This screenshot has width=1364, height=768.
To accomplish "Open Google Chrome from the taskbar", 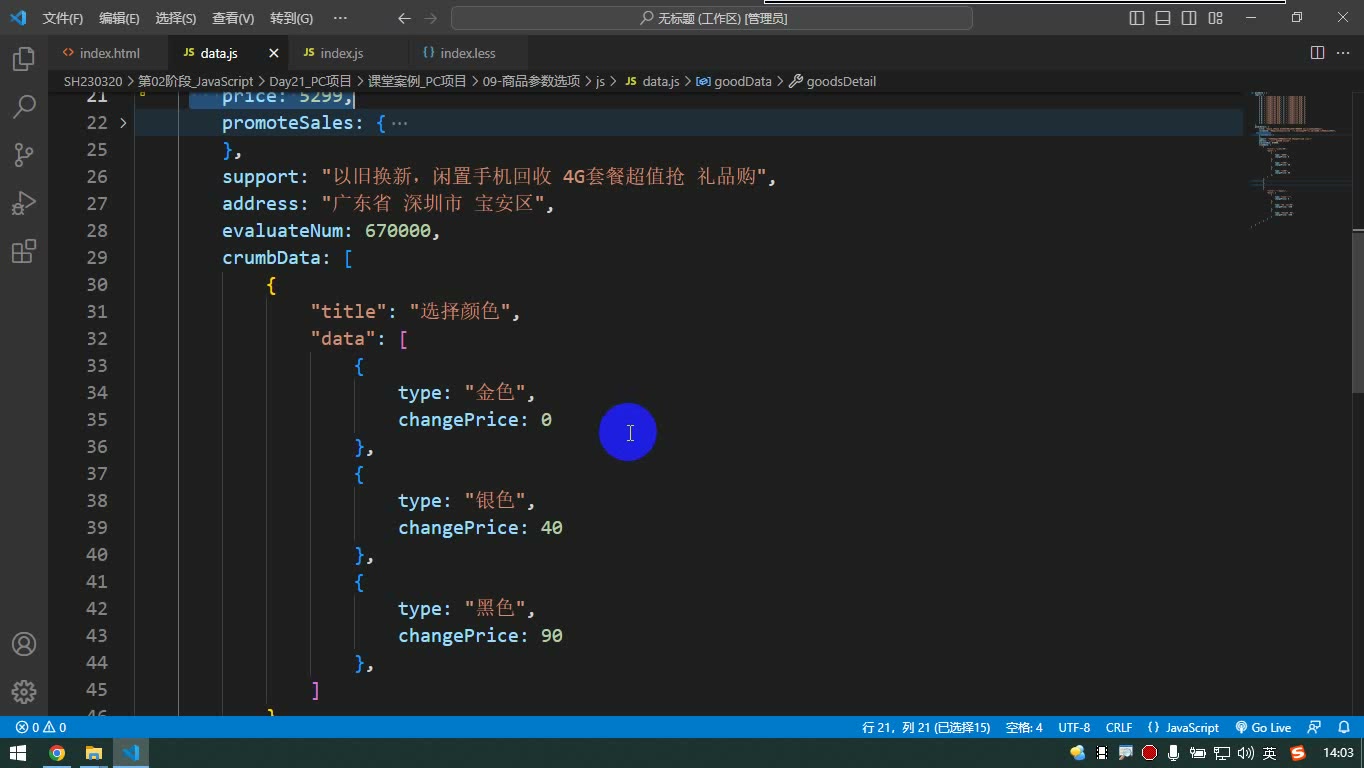I will pos(57,753).
